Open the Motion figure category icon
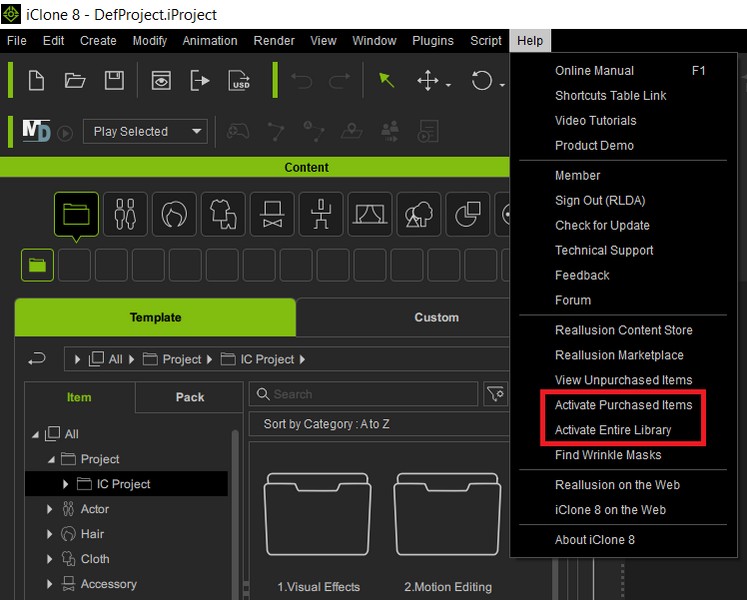This screenshot has height=600, width=747. tap(321, 214)
